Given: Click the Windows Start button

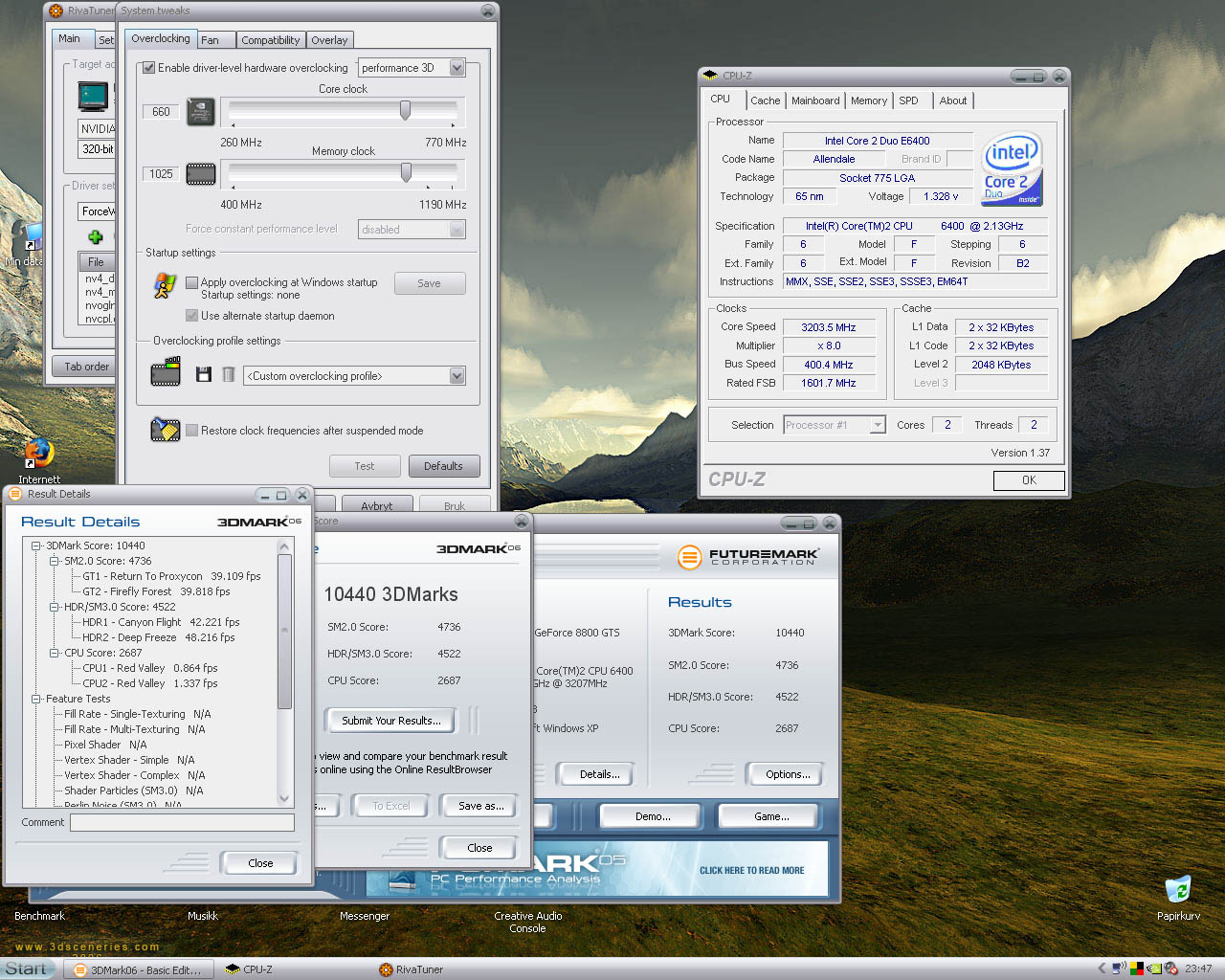Looking at the screenshot, I should pyautogui.click(x=29, y=969).
